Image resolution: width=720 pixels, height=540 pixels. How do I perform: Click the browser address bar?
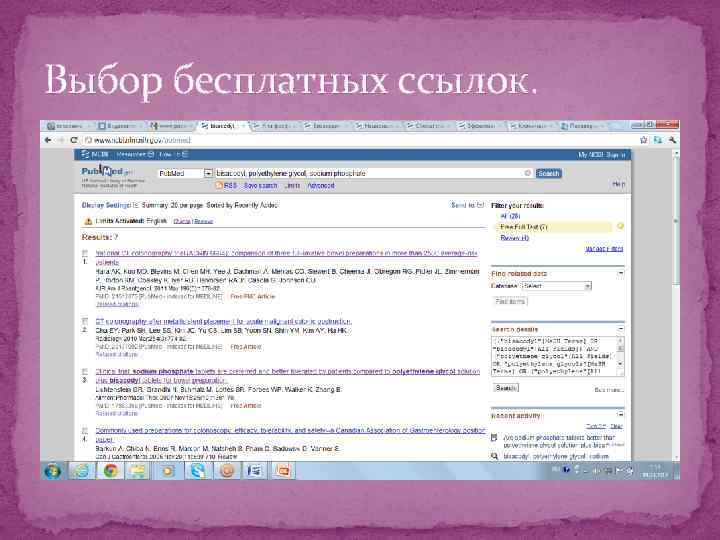[x=360, y=140]
